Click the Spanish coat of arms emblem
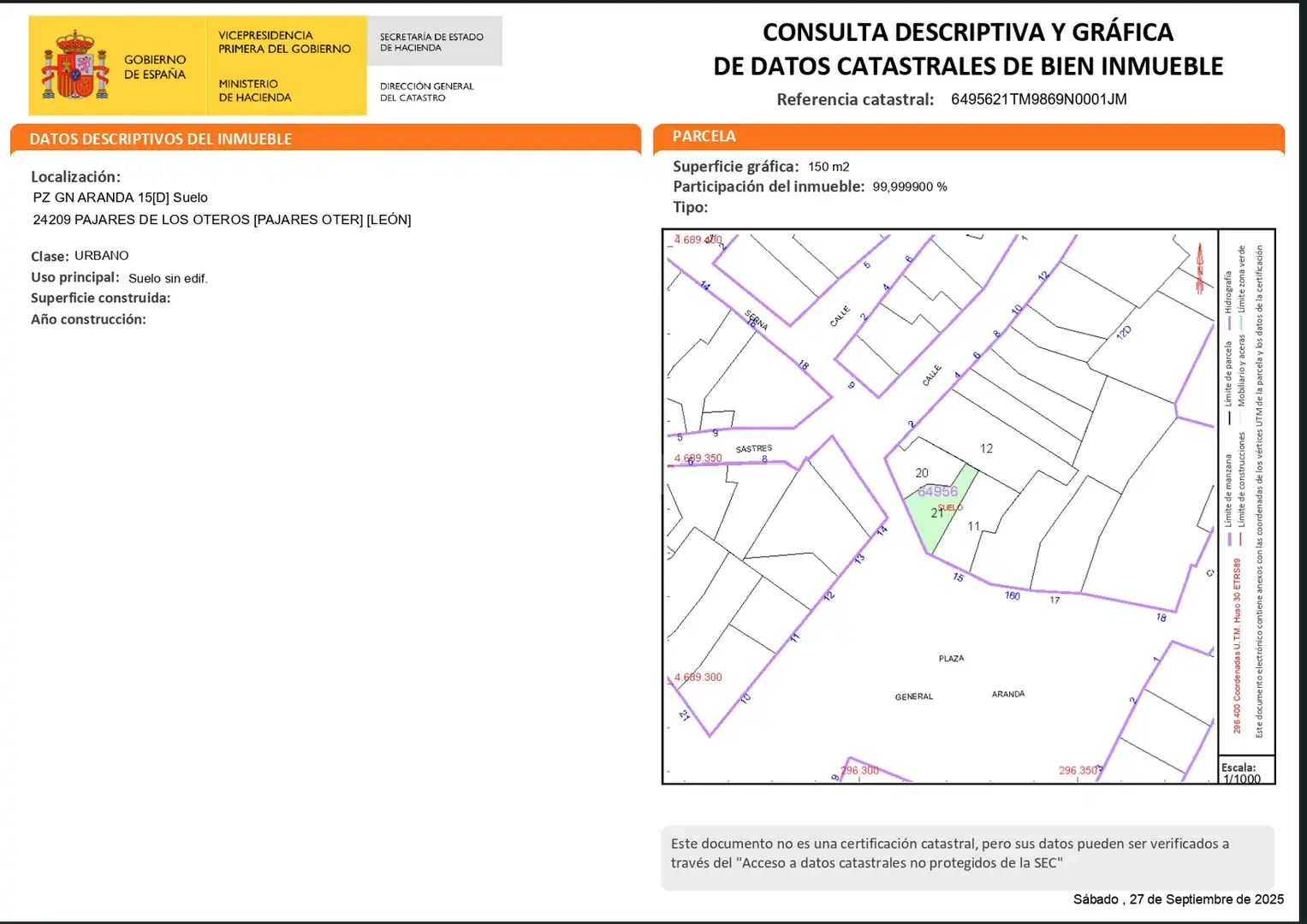Image resolution: width=1307 pixels, height=924 pixels. [x=75, y=65]
